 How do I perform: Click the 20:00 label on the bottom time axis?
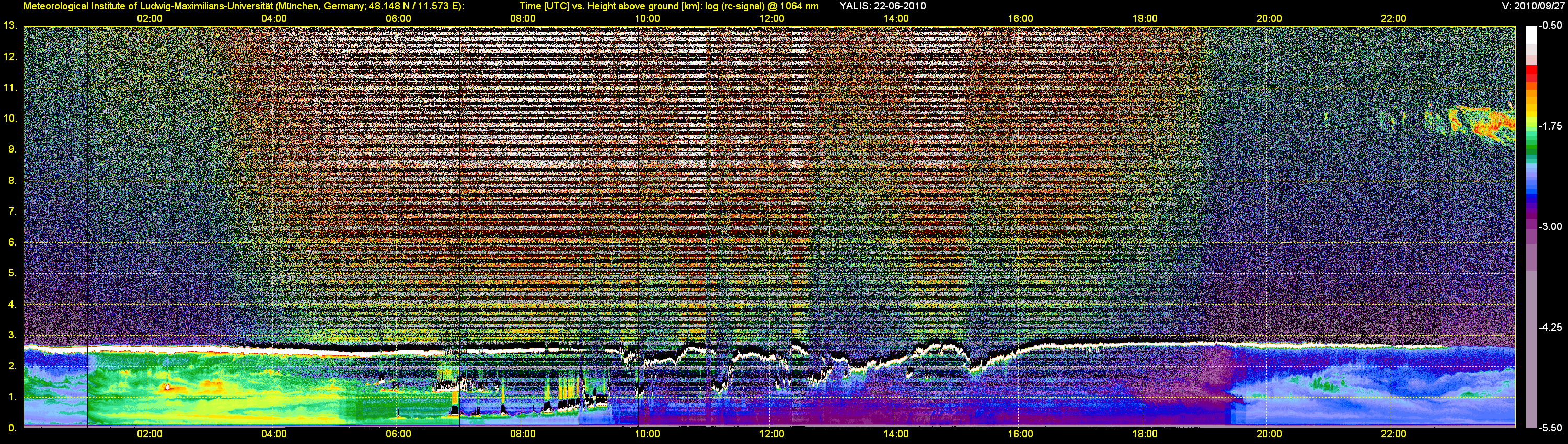(1269, 434)
